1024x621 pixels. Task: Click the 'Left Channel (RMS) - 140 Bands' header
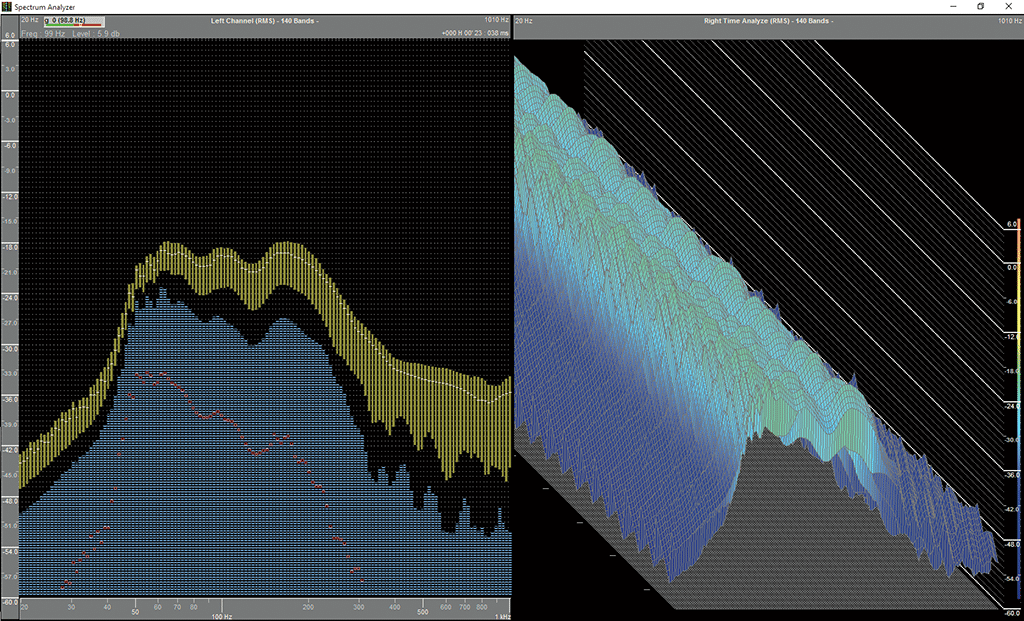264,20
